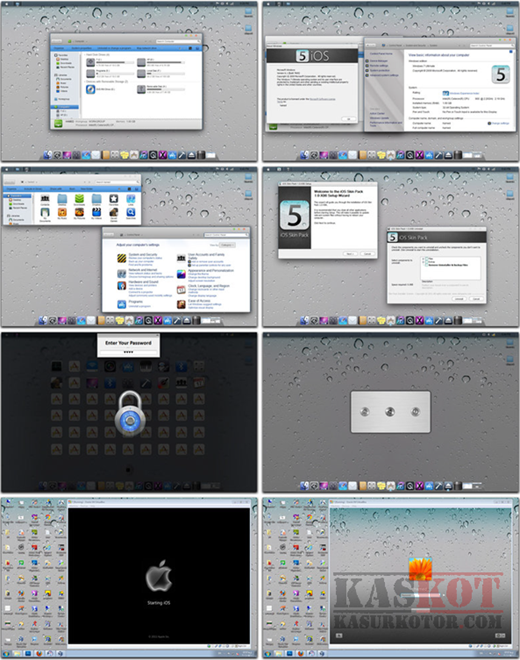Open the DVD RW Drive icon in the Computer window
The image size is (520, 660).
pos(91,89)
